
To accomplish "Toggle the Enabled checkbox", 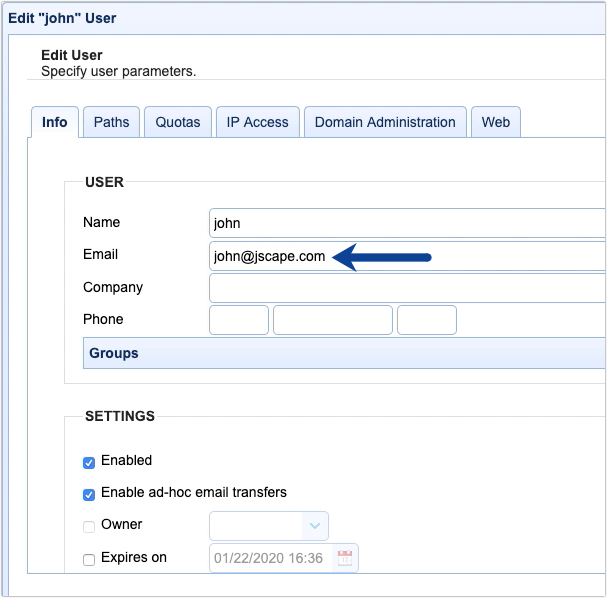I will [90, 462].
